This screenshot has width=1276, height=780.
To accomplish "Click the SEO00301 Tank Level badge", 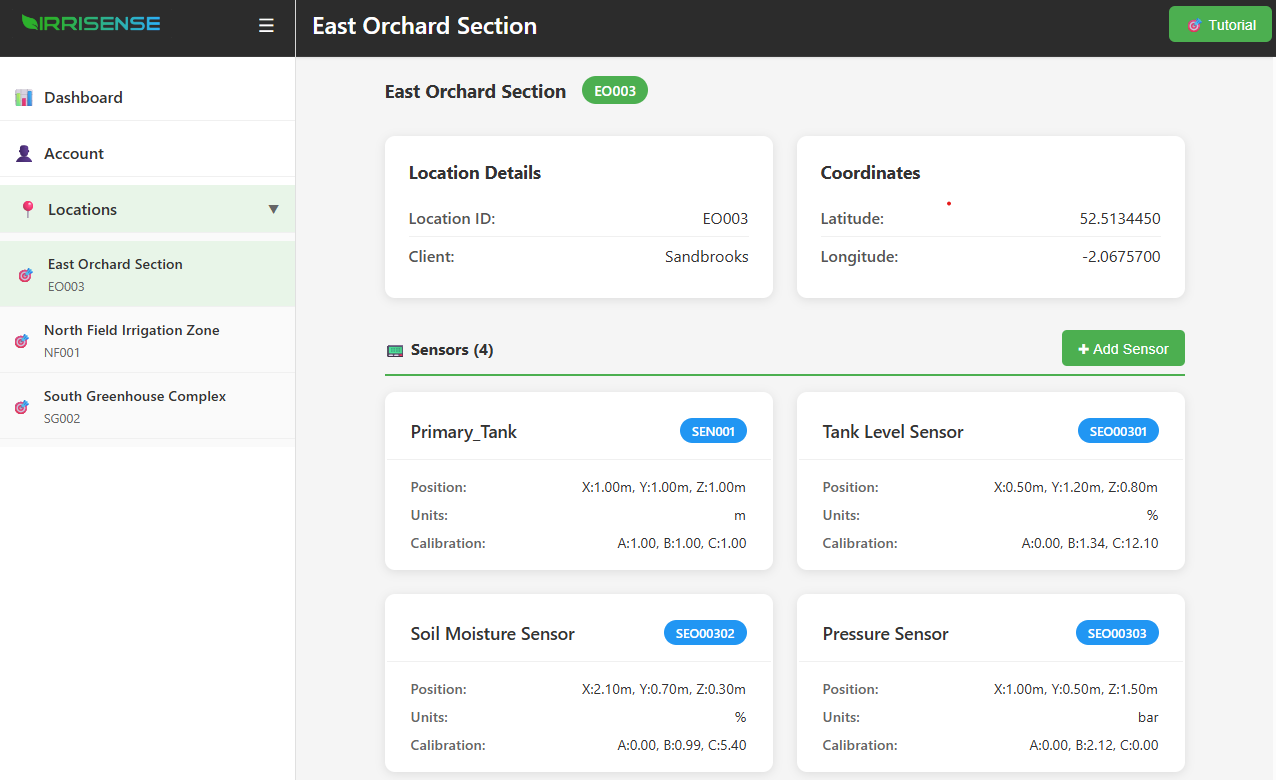I will coord(1118,432).
